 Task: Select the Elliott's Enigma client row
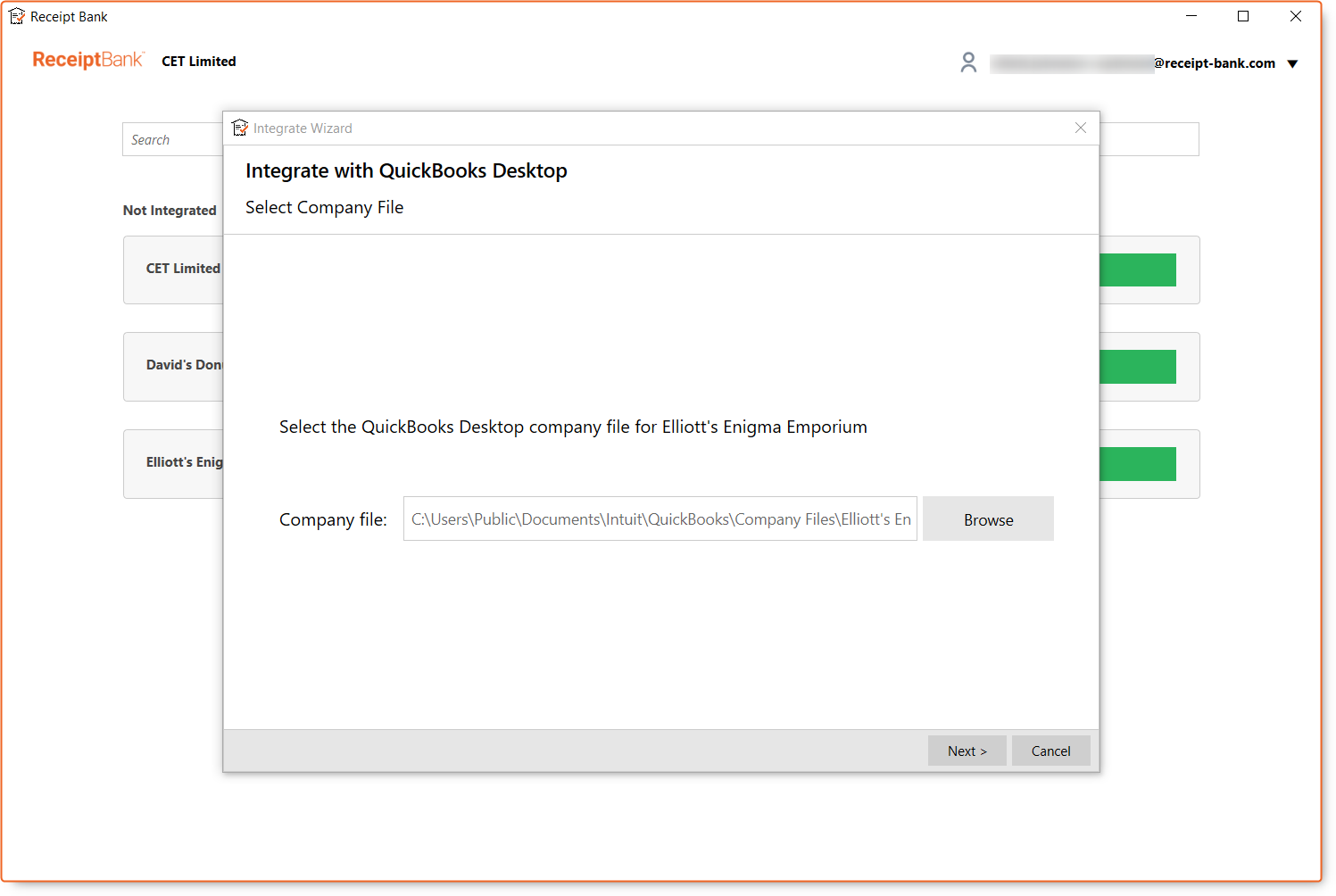(173, 463)
